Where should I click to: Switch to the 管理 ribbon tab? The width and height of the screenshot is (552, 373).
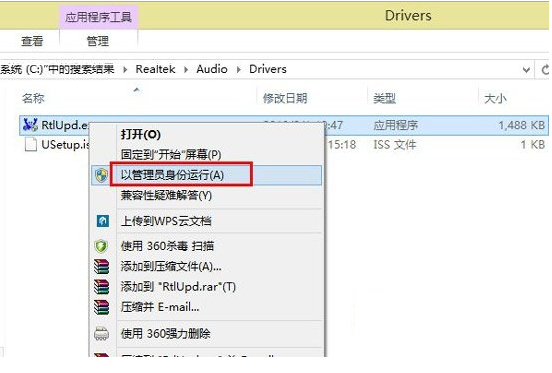98,41
